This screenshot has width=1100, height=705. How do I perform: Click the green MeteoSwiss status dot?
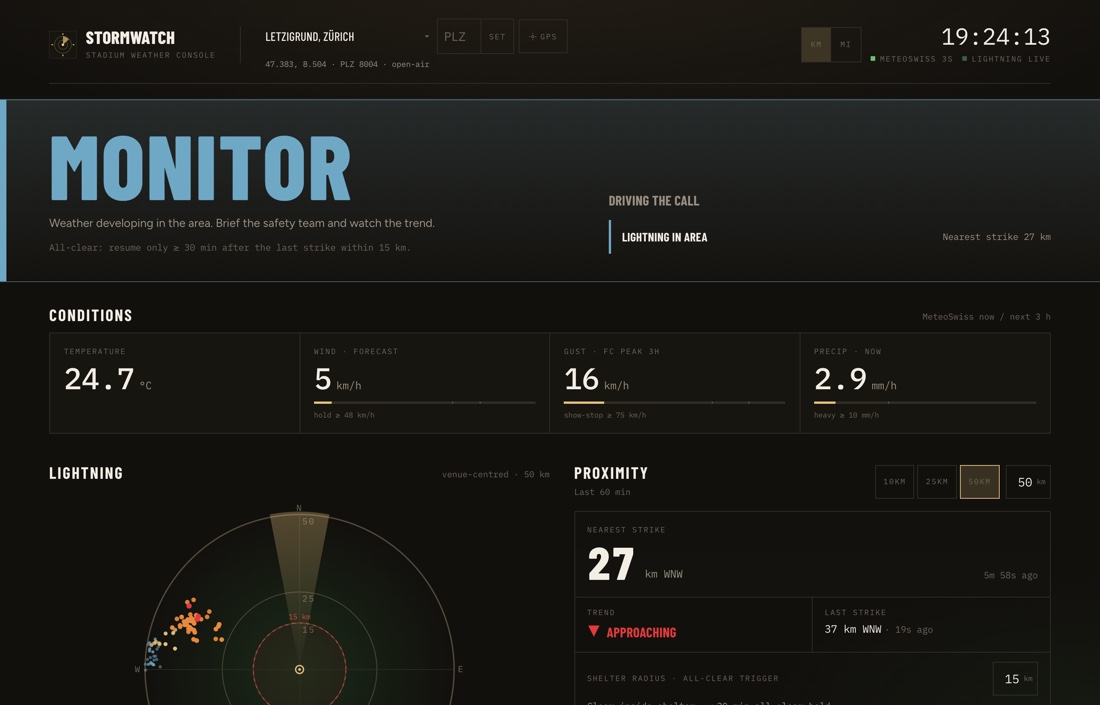873,59
